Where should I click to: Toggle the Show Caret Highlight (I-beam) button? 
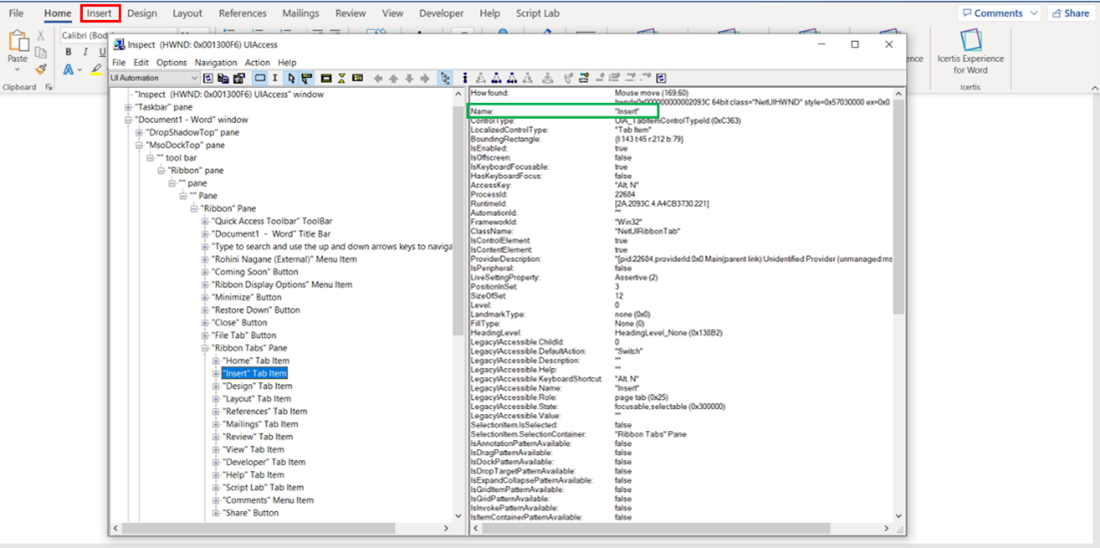[x=275, y=78]
